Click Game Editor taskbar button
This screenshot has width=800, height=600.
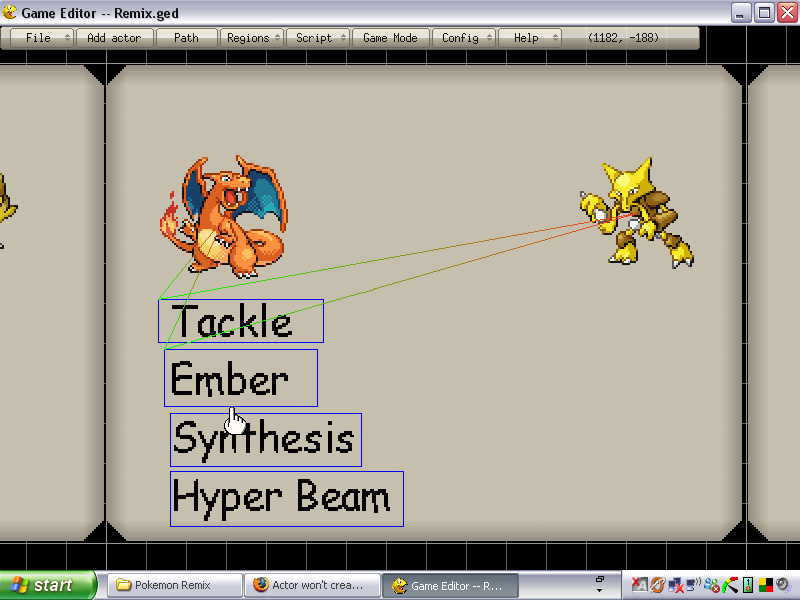coord(450,585)
